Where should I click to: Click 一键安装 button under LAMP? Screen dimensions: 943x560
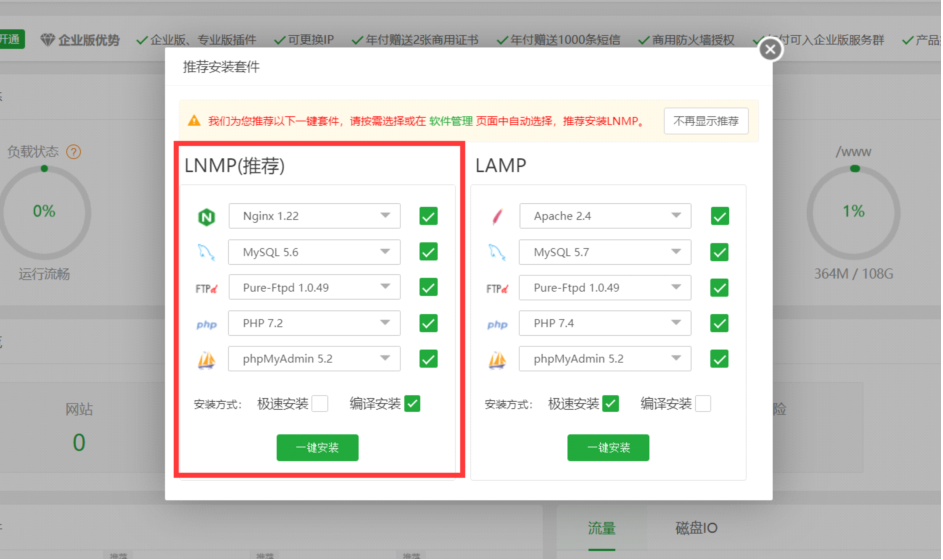point(608,448)
